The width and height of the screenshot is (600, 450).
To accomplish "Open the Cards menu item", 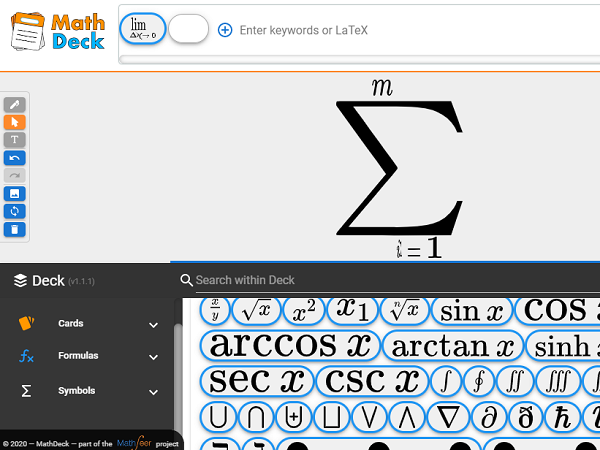I will (71, 323).
